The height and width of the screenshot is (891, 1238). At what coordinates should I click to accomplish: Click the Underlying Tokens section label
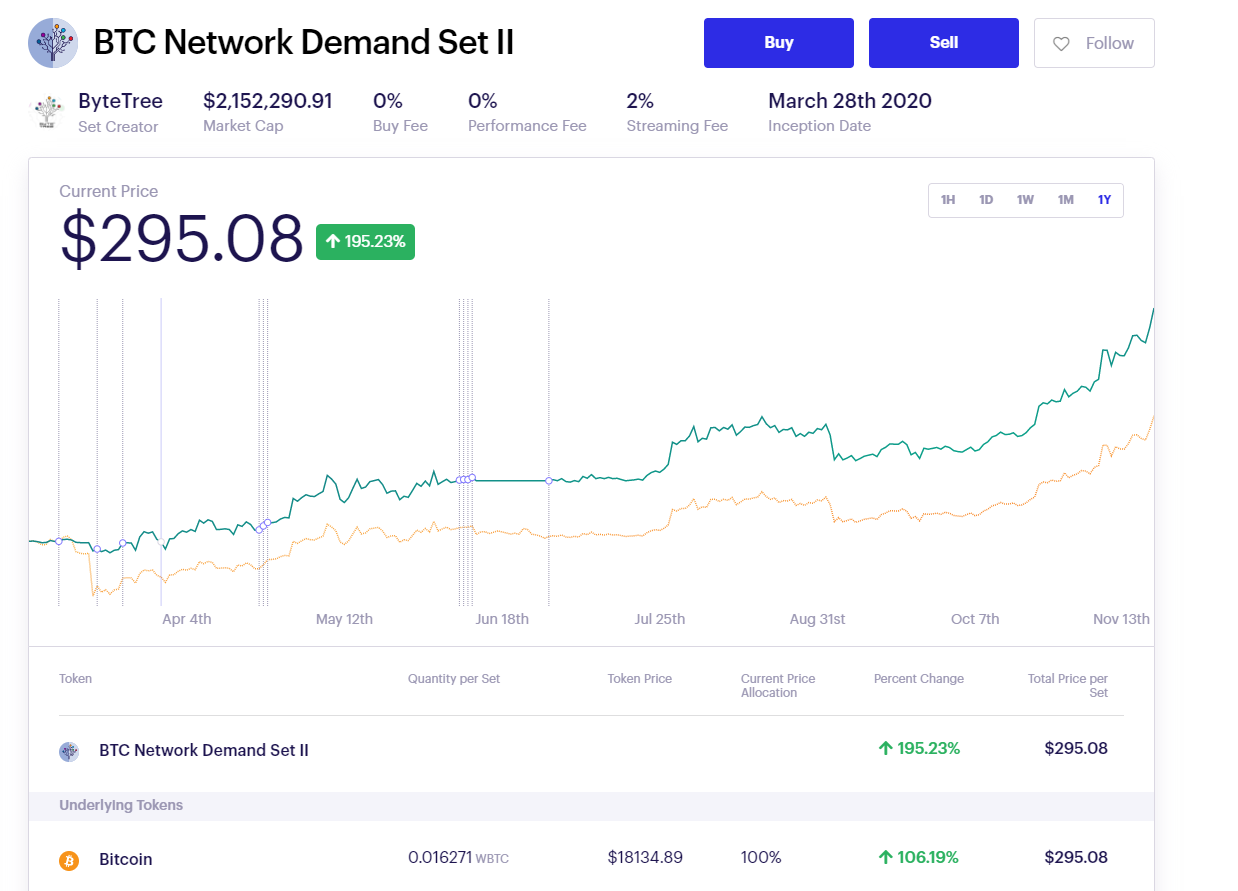point(121,805)
